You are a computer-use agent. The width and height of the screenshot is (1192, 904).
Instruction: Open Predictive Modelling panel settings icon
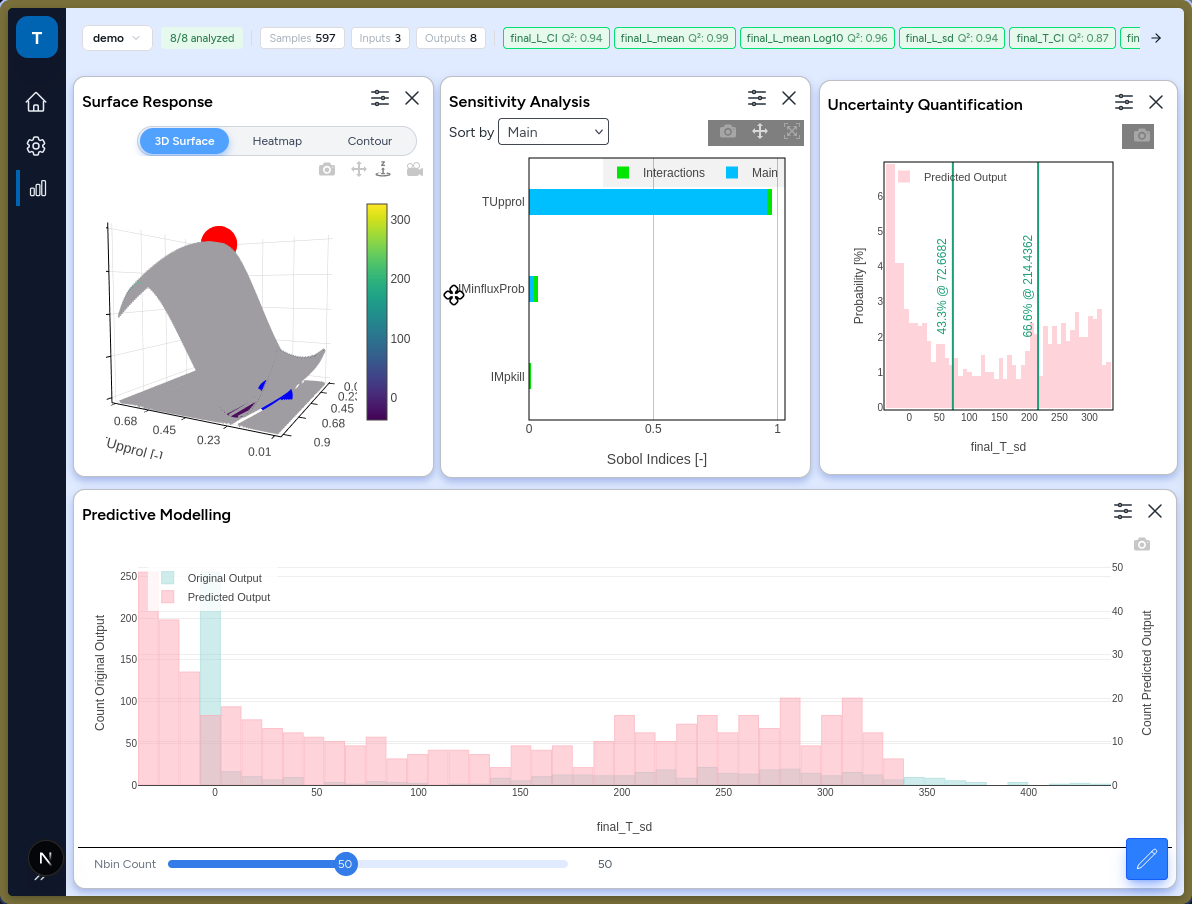tap(1123, 511)
